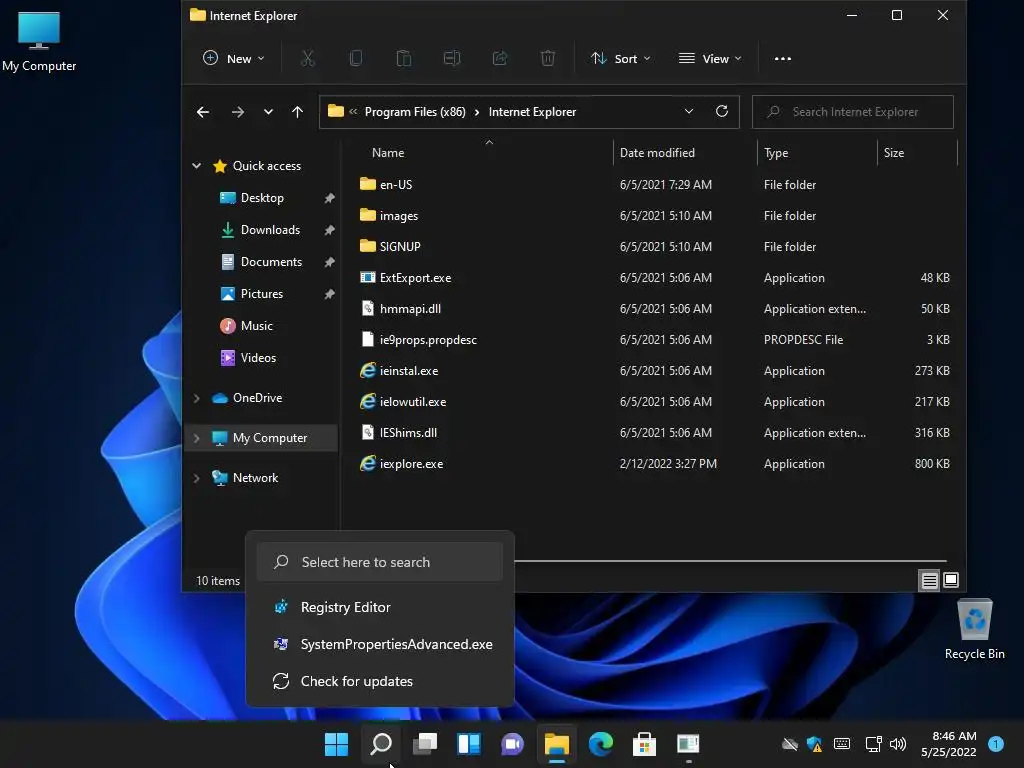
Task: Select Pictures in navigation pane
Action: pos(261,294)
